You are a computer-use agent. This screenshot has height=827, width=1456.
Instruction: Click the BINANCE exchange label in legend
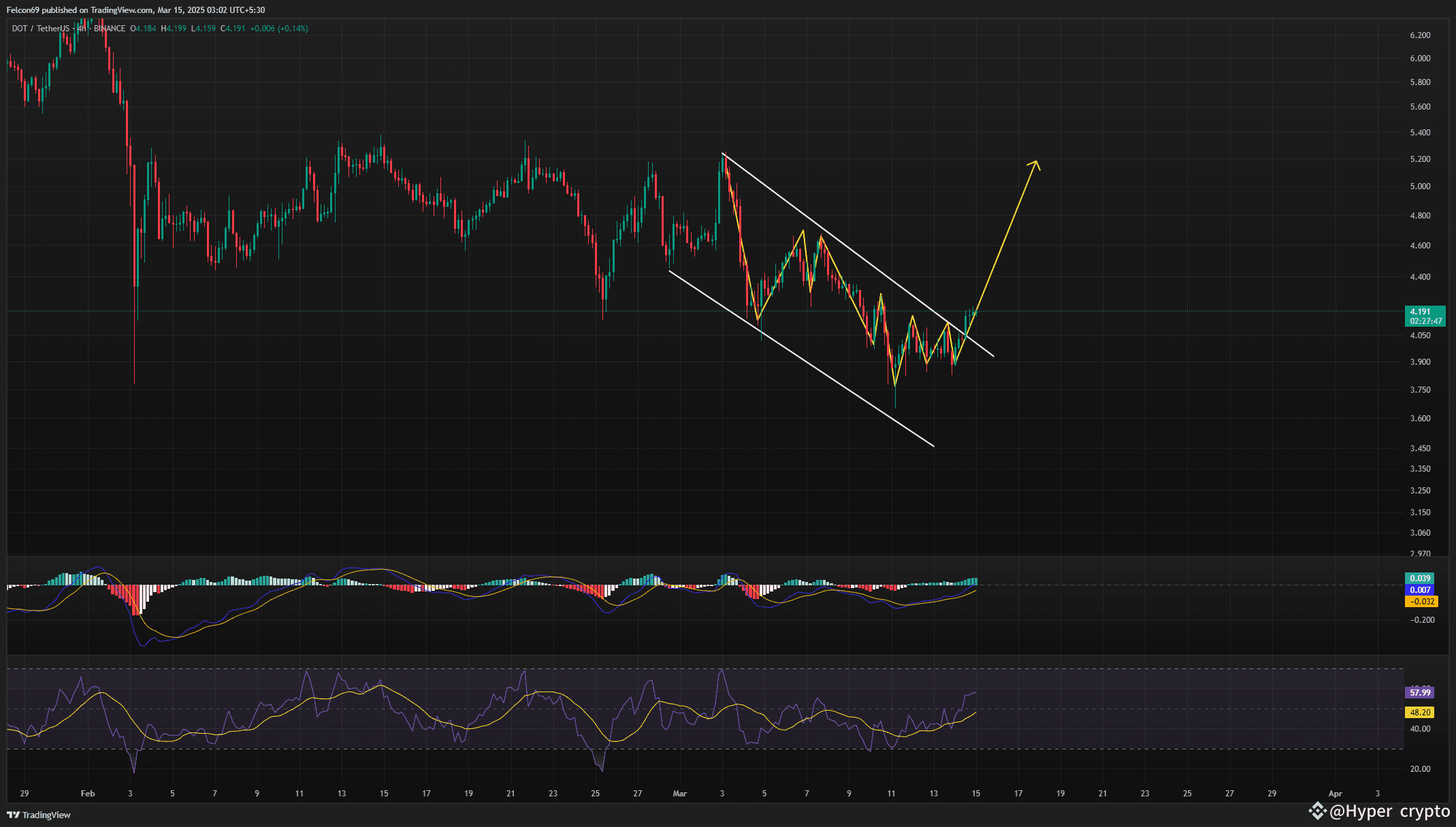pyautogui.click(x=110, y=29)
